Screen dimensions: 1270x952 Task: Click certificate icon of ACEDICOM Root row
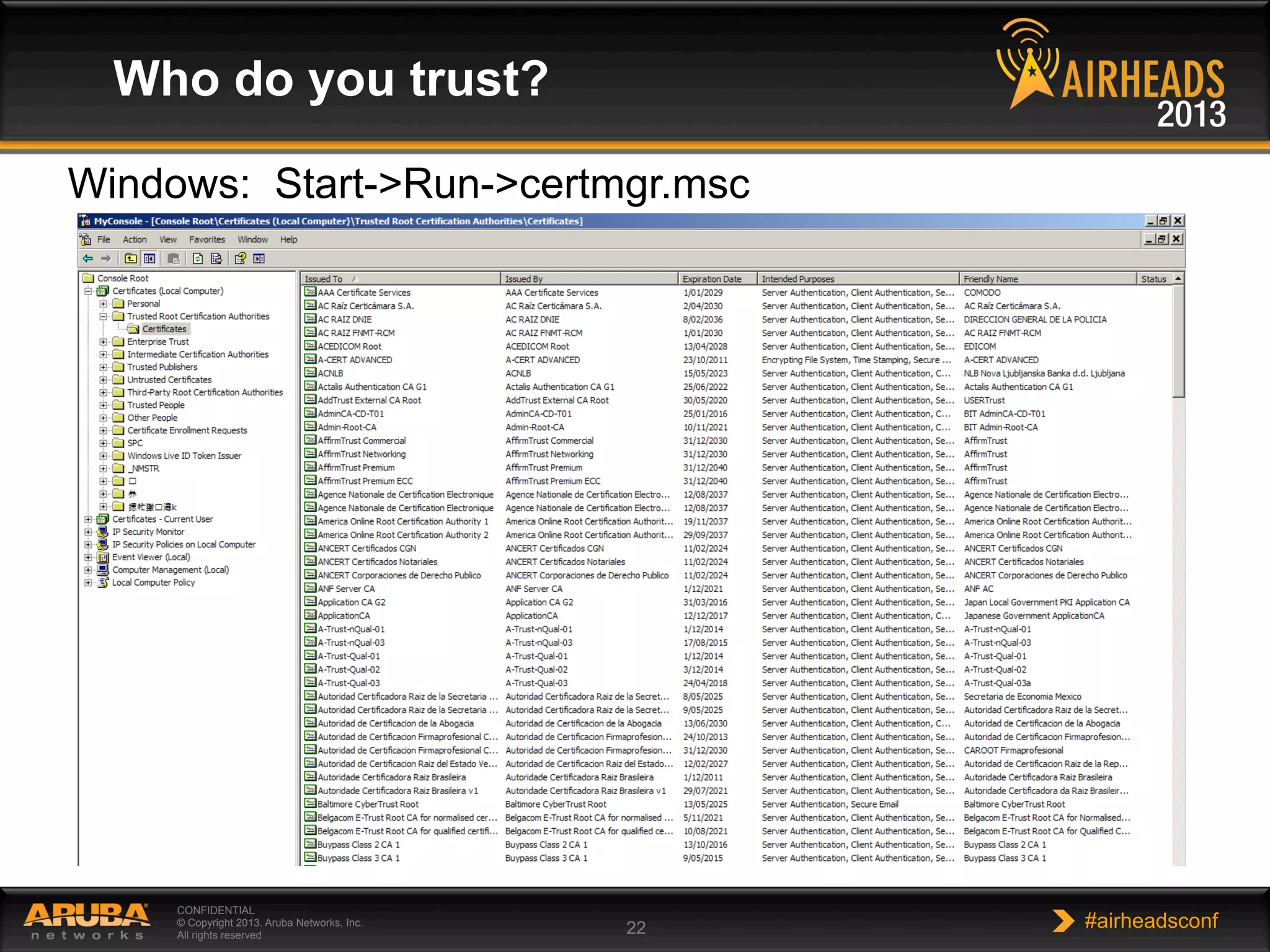coord(310,346)
